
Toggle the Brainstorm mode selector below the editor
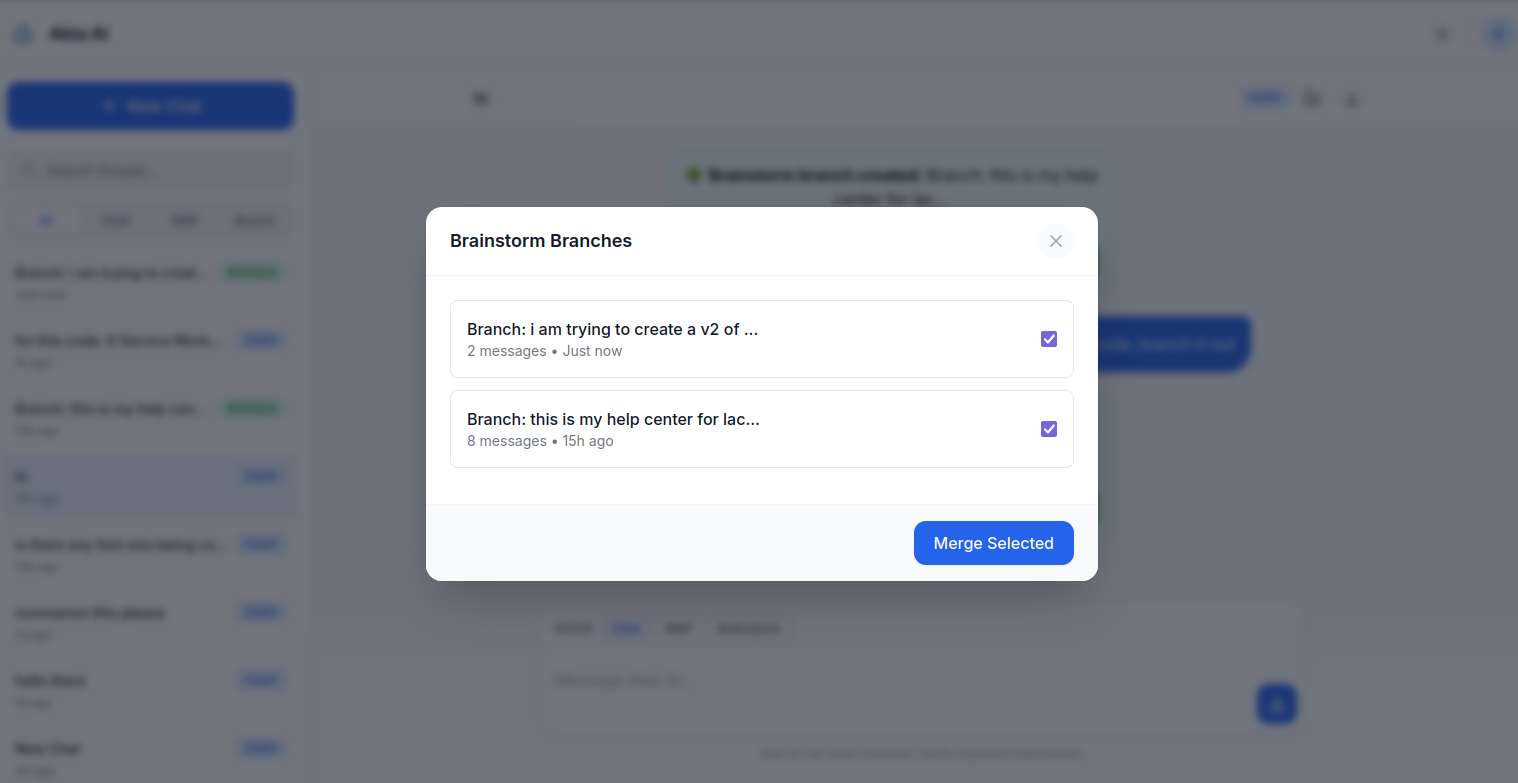tap(748, 628)
